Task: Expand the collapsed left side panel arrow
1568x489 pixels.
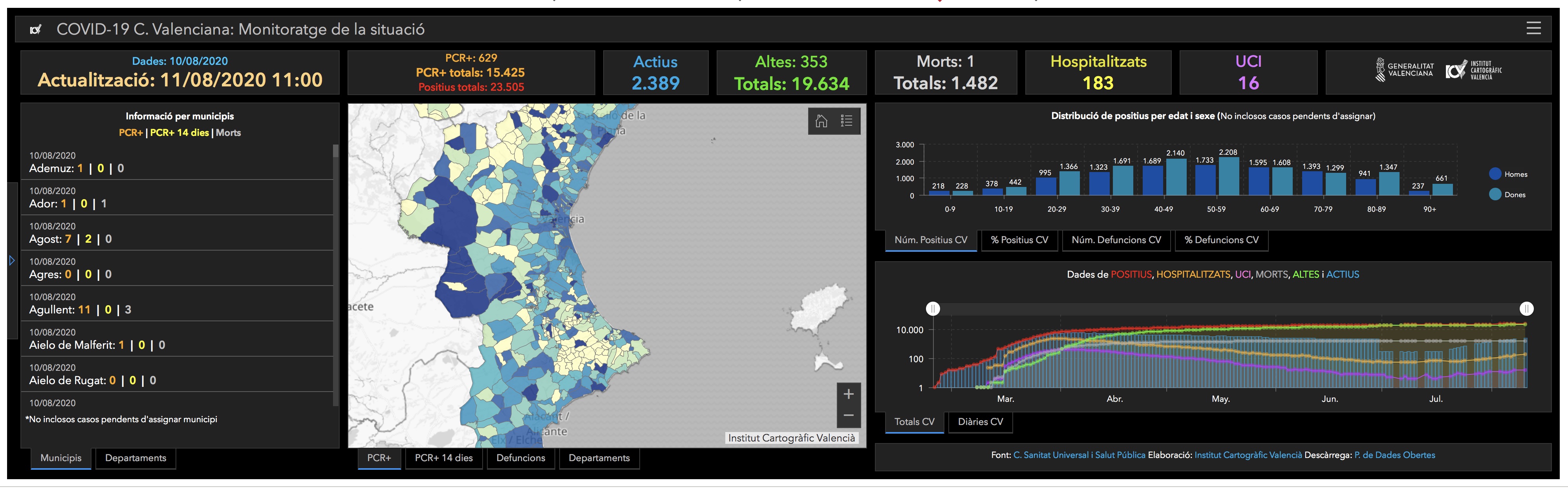Action: 11,261
